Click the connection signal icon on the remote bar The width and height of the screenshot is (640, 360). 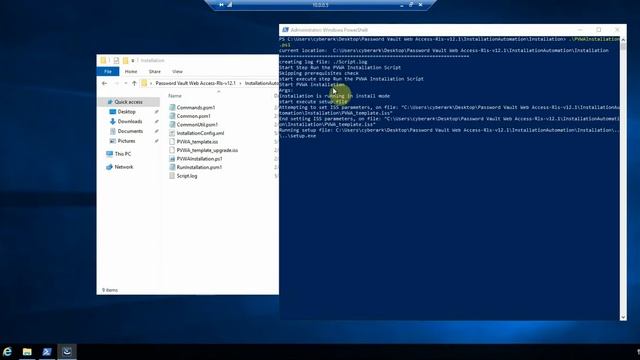point(229,4)
